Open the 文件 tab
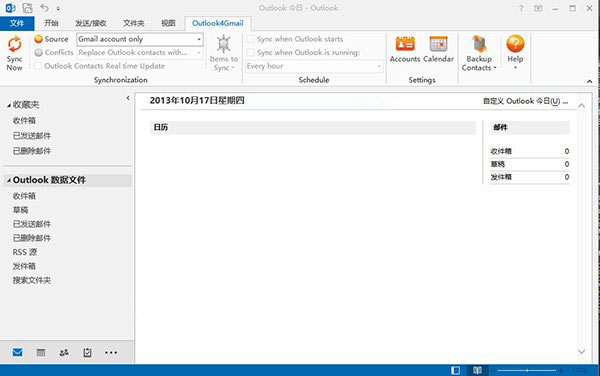This screenshot has width=600, height=376. pos(17,23)
